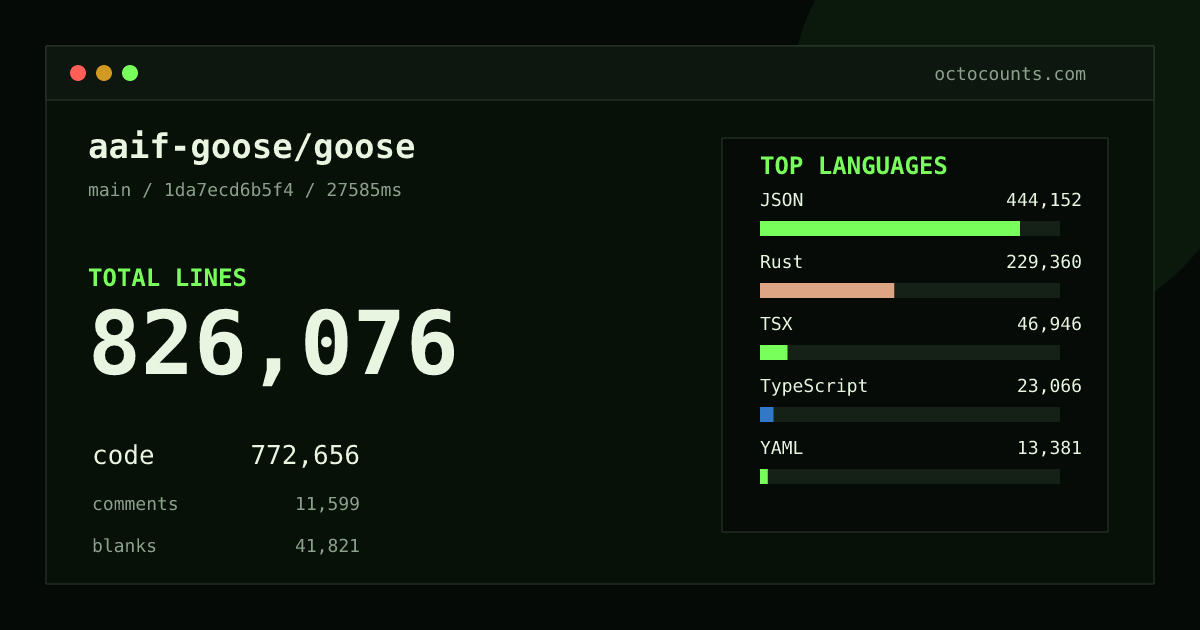Screen dimensions: 1200x630
Task: Click the code label
Action: 123,456
